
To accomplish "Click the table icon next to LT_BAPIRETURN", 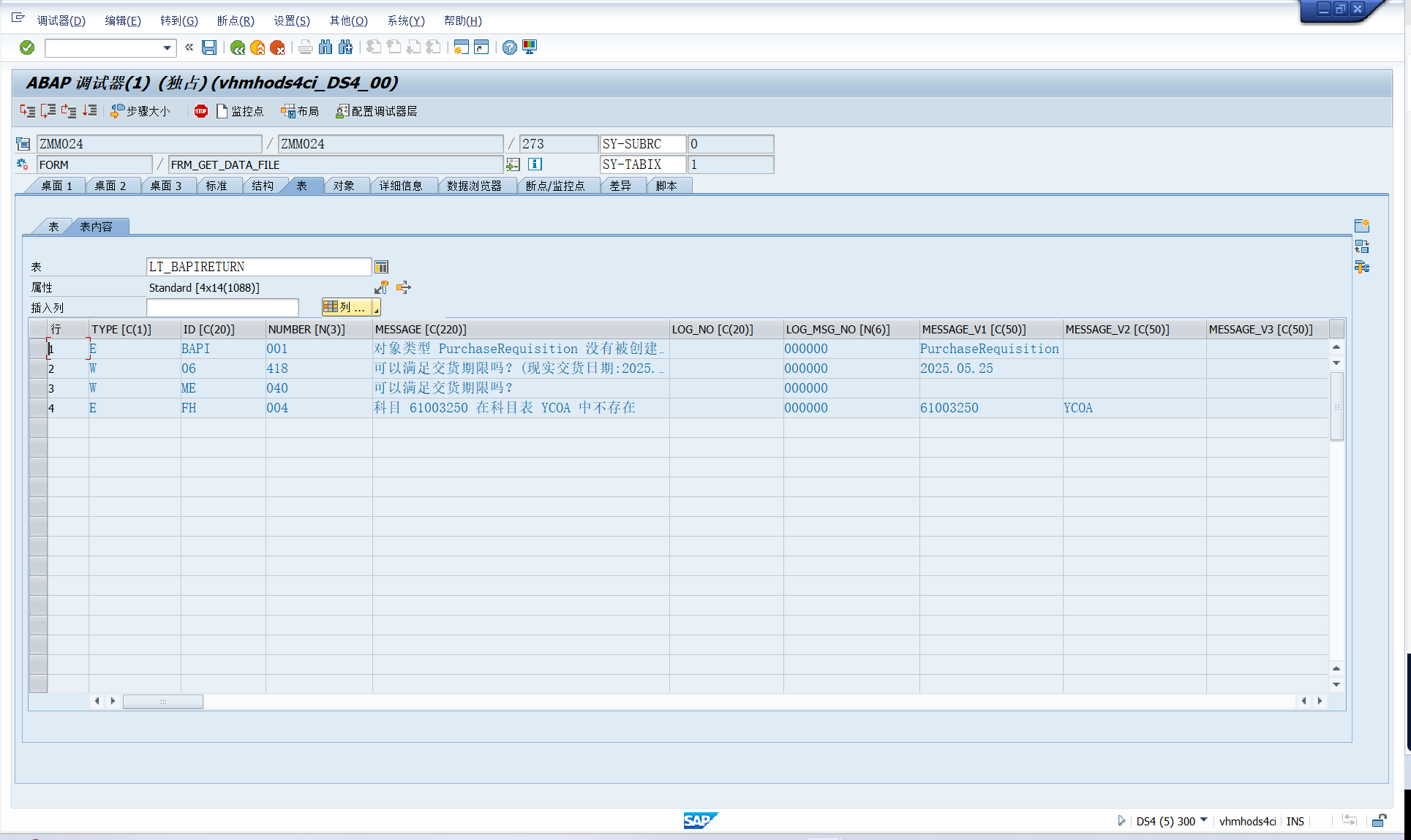I will click(381, 267).
